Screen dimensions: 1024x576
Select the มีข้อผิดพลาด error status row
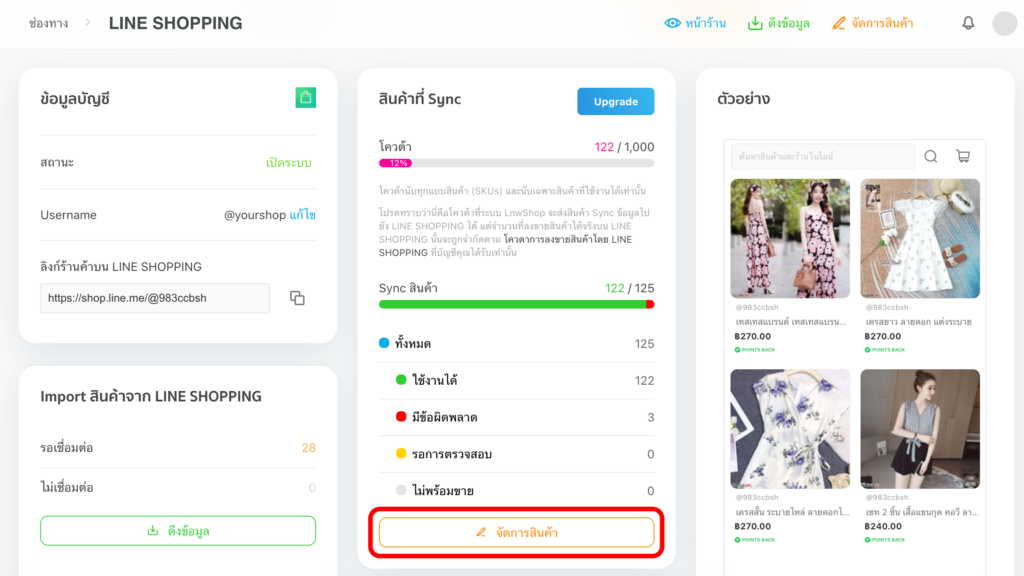pos(516,417)
